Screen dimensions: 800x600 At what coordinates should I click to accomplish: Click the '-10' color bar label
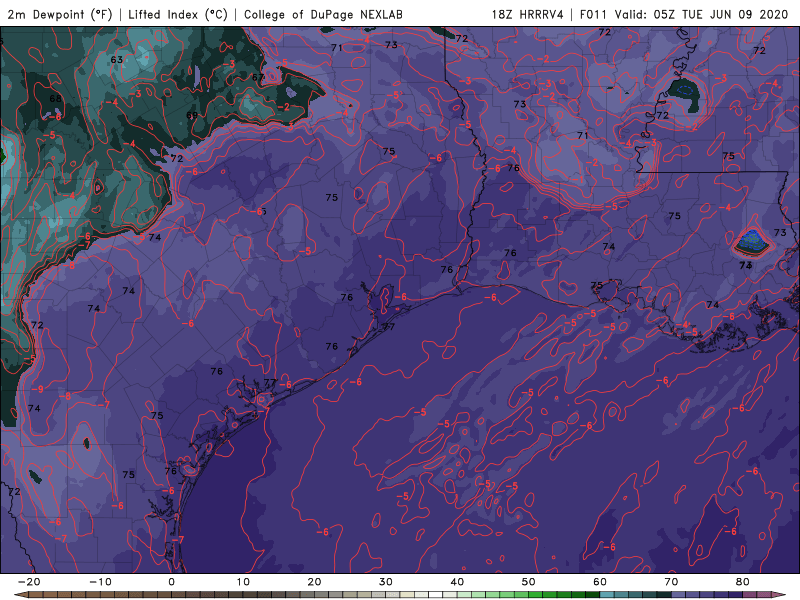pyautogui.click(x=100, y=582)
